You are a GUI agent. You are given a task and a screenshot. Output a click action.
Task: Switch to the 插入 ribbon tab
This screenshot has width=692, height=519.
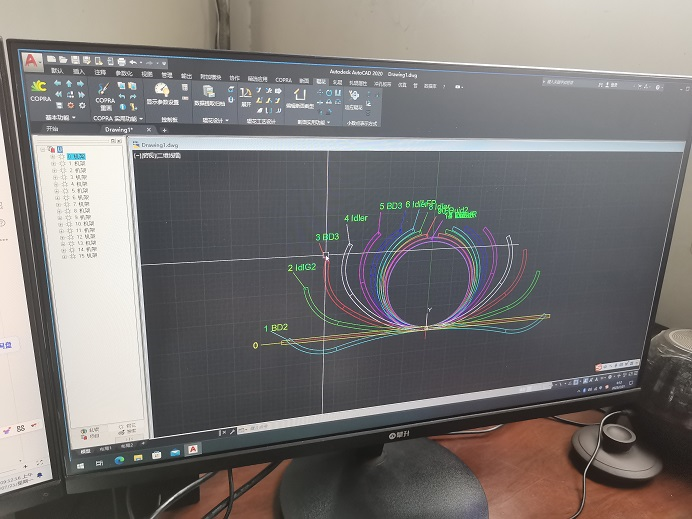pyautogui.click(x=79, y=71)
